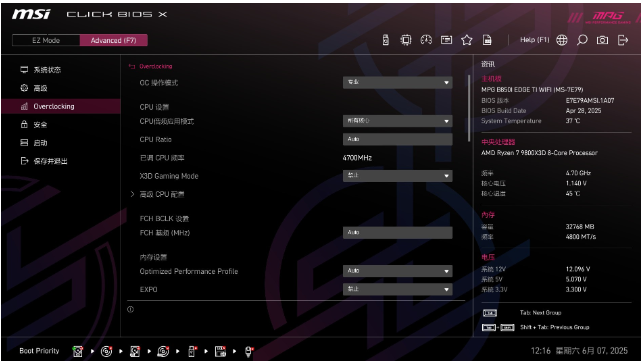The image size is (643, 364).
Task: Select the first hard disk boot priority icon
Action: (x=78, y=351)
